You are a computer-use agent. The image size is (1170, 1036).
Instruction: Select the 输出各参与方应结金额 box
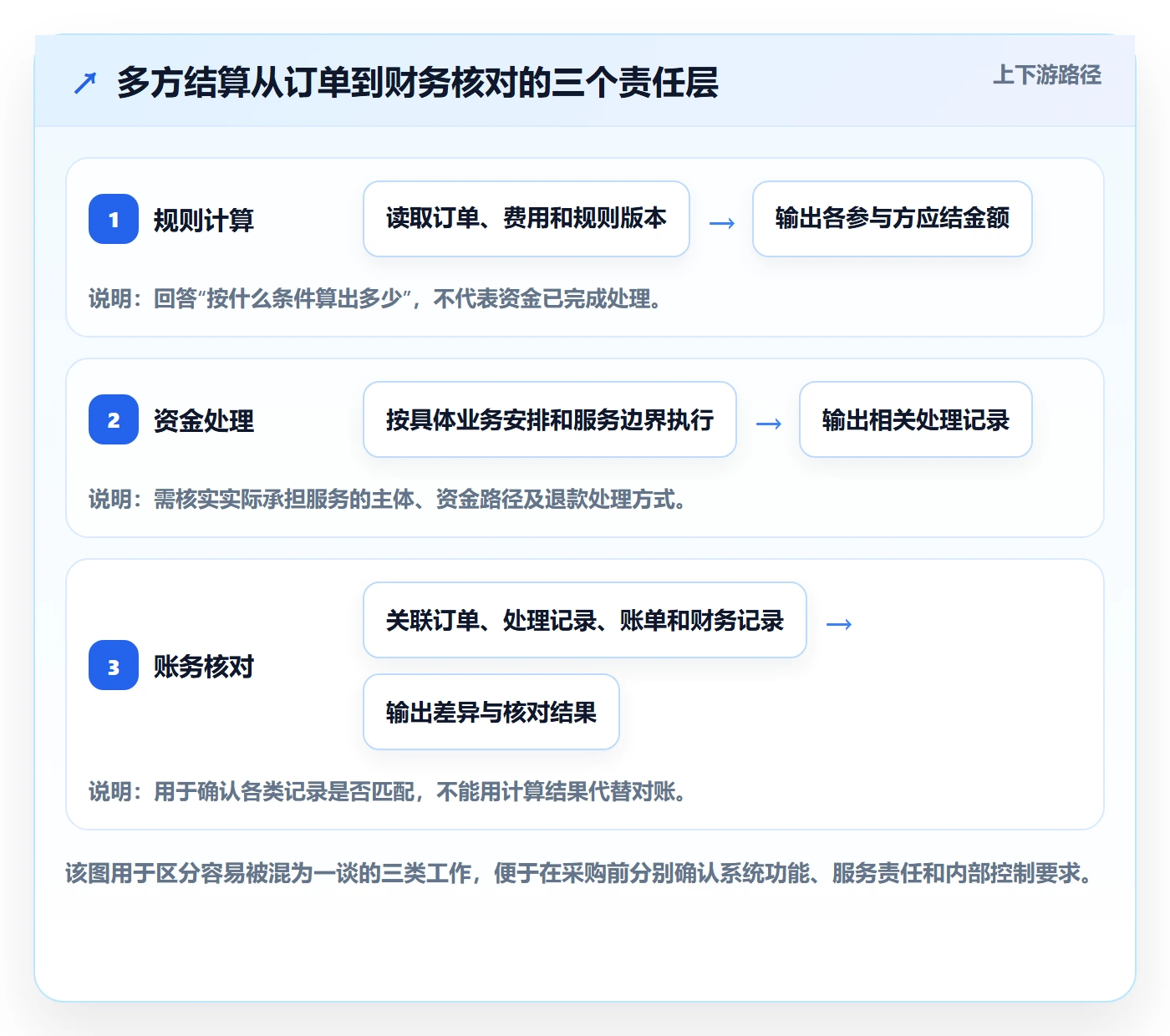(x=893, y=219)
